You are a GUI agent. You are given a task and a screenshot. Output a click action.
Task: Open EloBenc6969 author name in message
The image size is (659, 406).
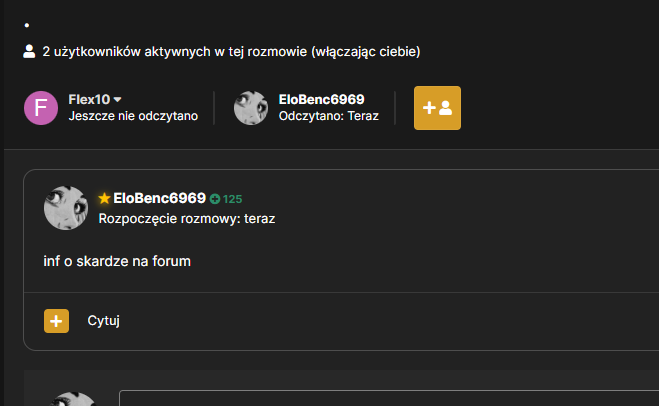pos(159,198)
